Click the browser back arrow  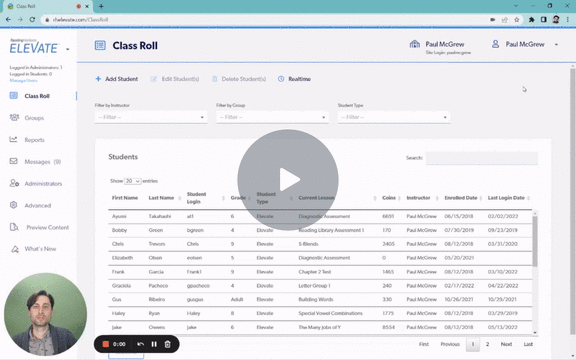(8, 19)
